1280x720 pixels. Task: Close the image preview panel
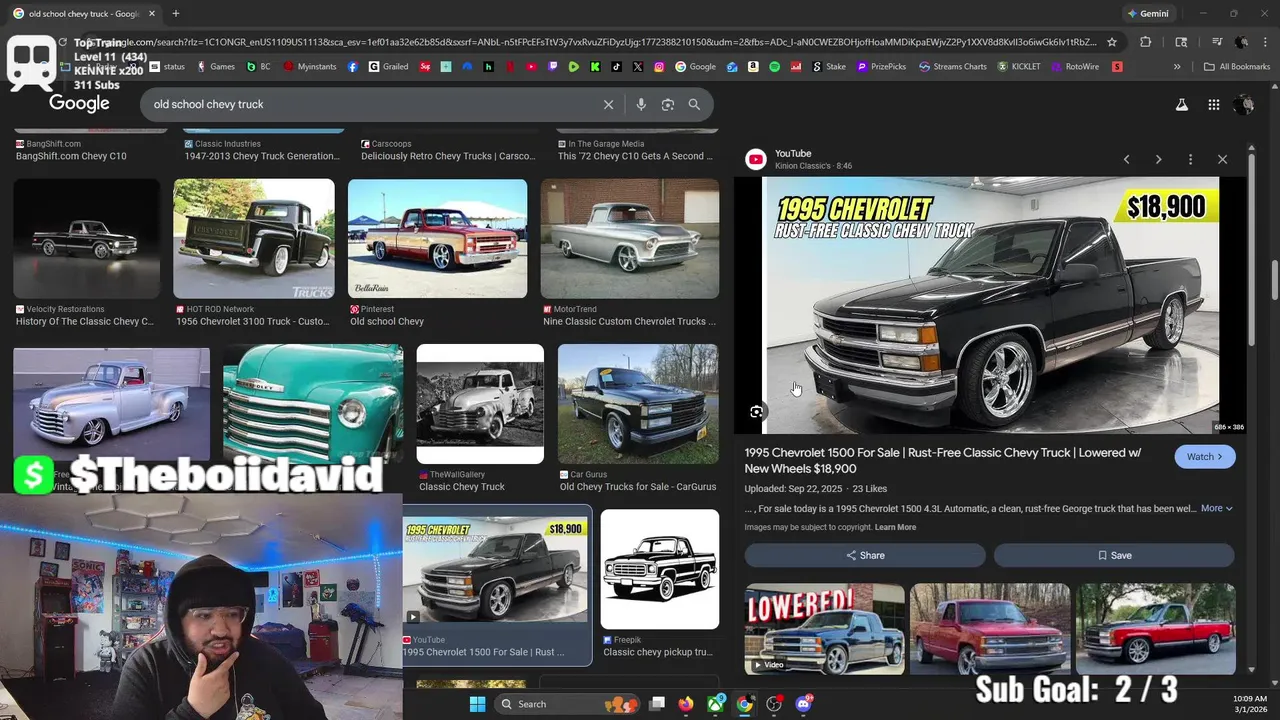1222,159
